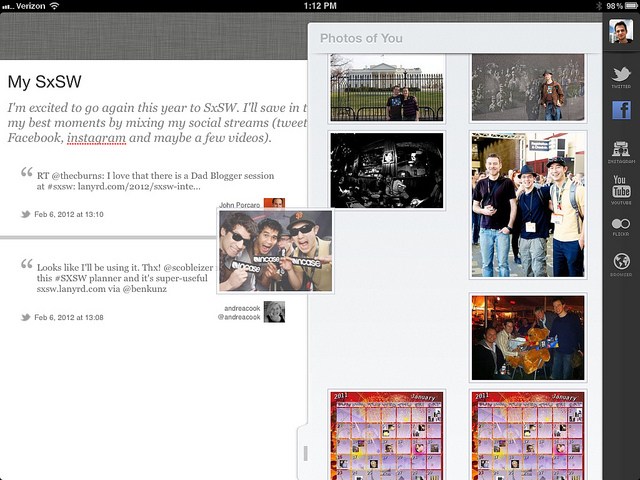Tap the timestamp Feb 6, 2012 at 13:10
The height and width of the screenshot is (480, 640).
(x=69, y=214)
